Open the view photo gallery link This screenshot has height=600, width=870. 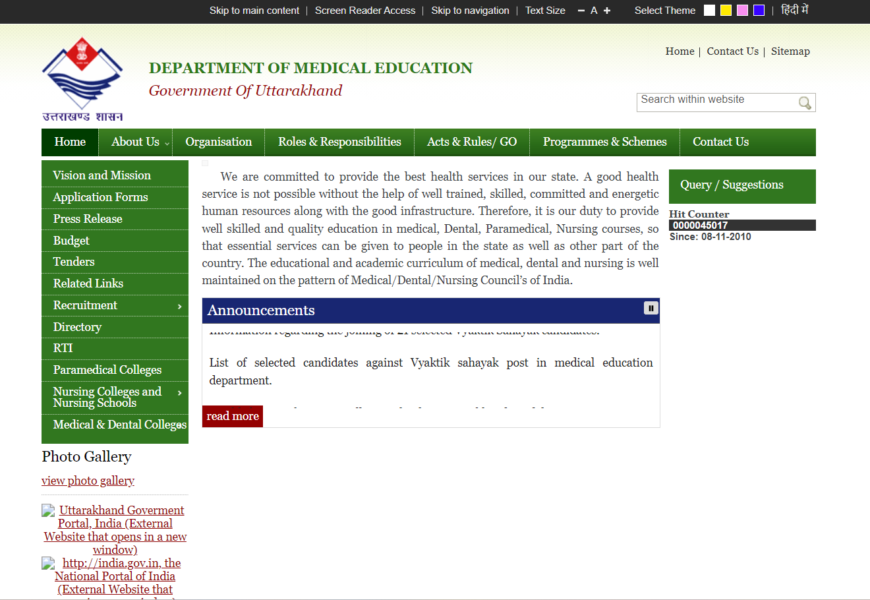pos(88,481)
